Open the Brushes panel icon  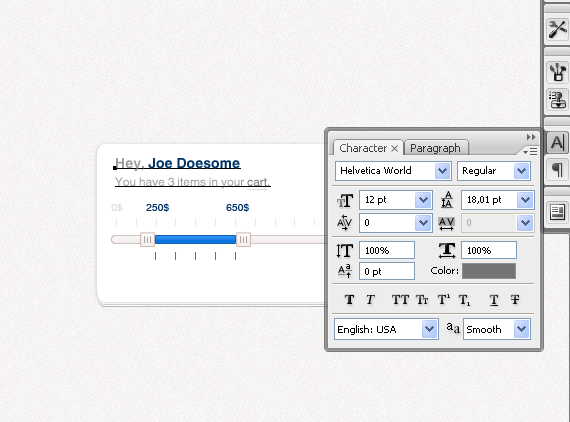click(557, 72)
